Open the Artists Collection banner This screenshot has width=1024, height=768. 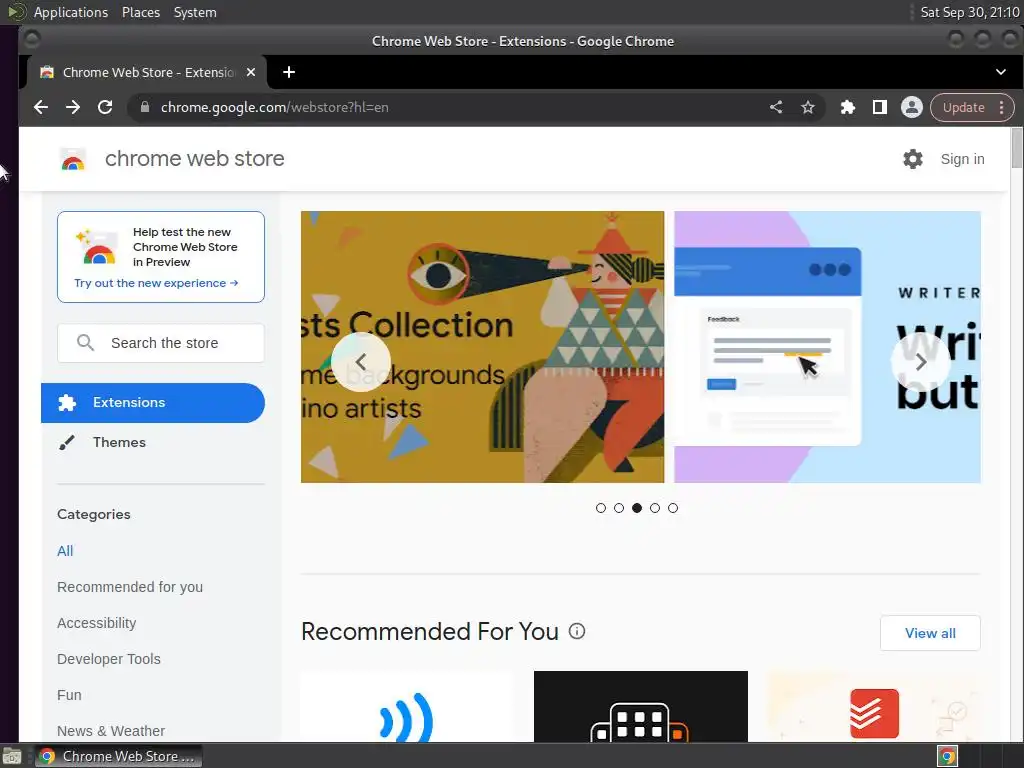[x=483, y=347]
